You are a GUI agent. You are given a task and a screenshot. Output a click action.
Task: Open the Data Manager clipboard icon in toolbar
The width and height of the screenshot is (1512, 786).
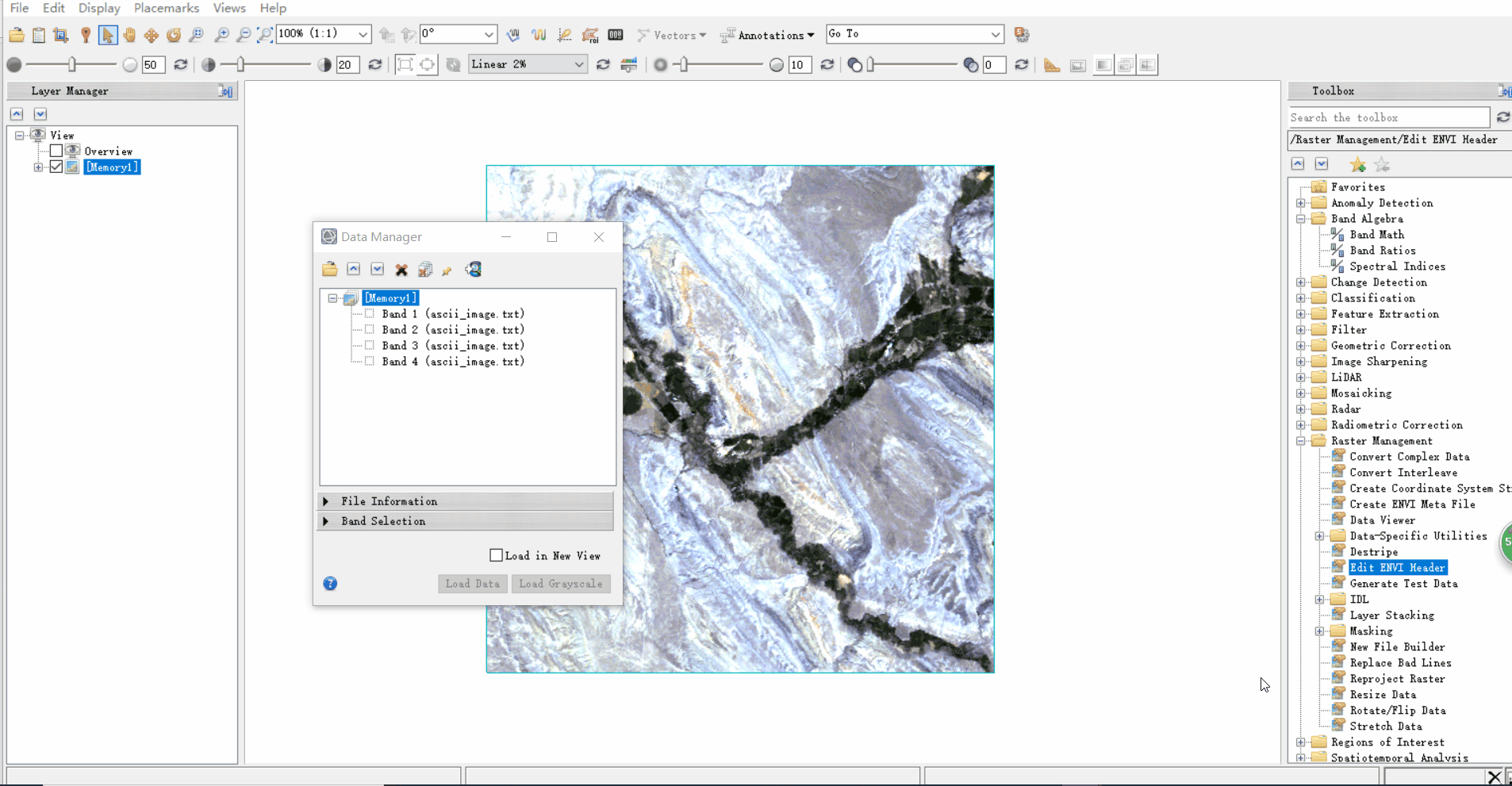pos(39,35)
